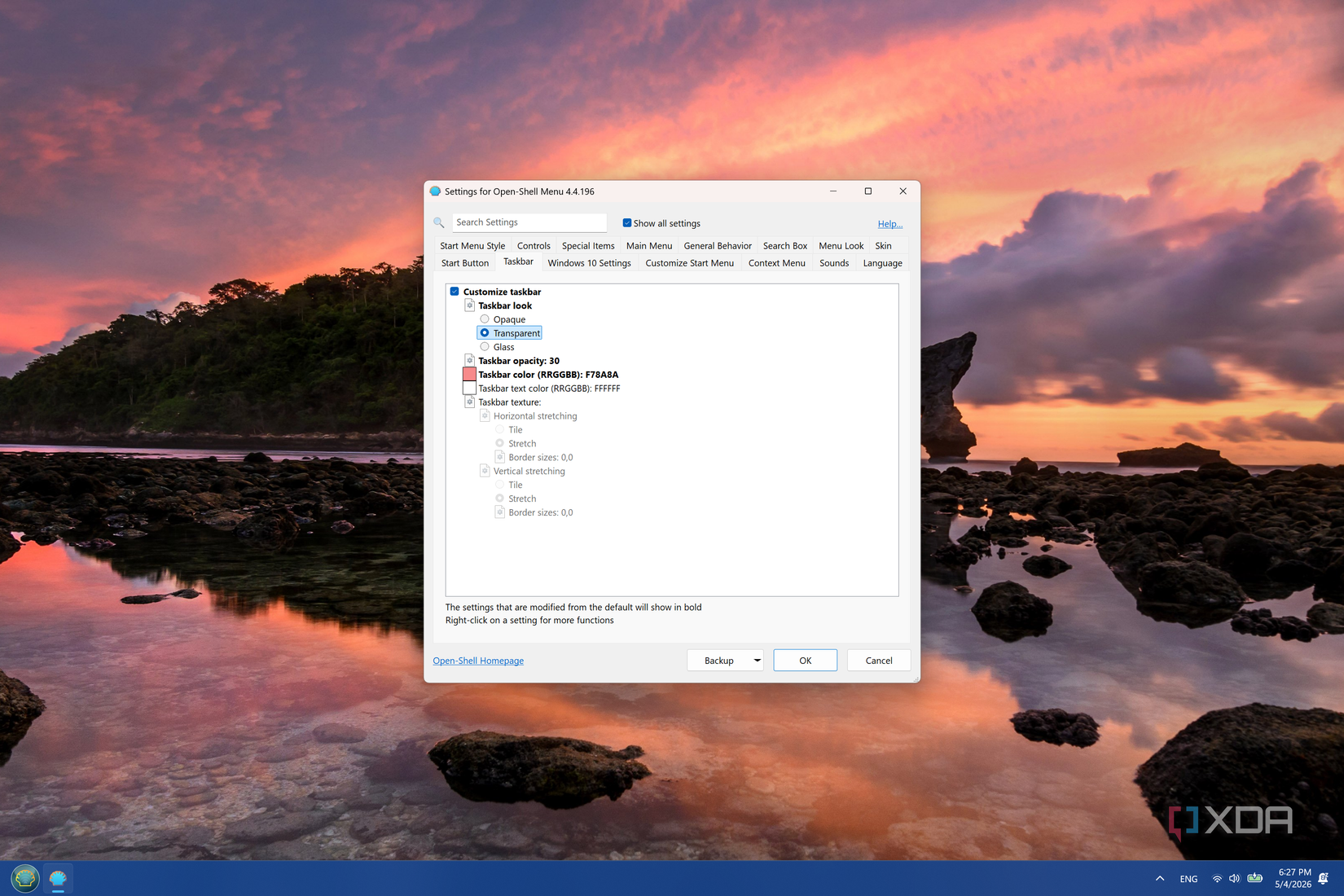Click the Open-Shell app icon on taskbar
Viewport: 1344px width, 896px height.
(x=58, y=878)
